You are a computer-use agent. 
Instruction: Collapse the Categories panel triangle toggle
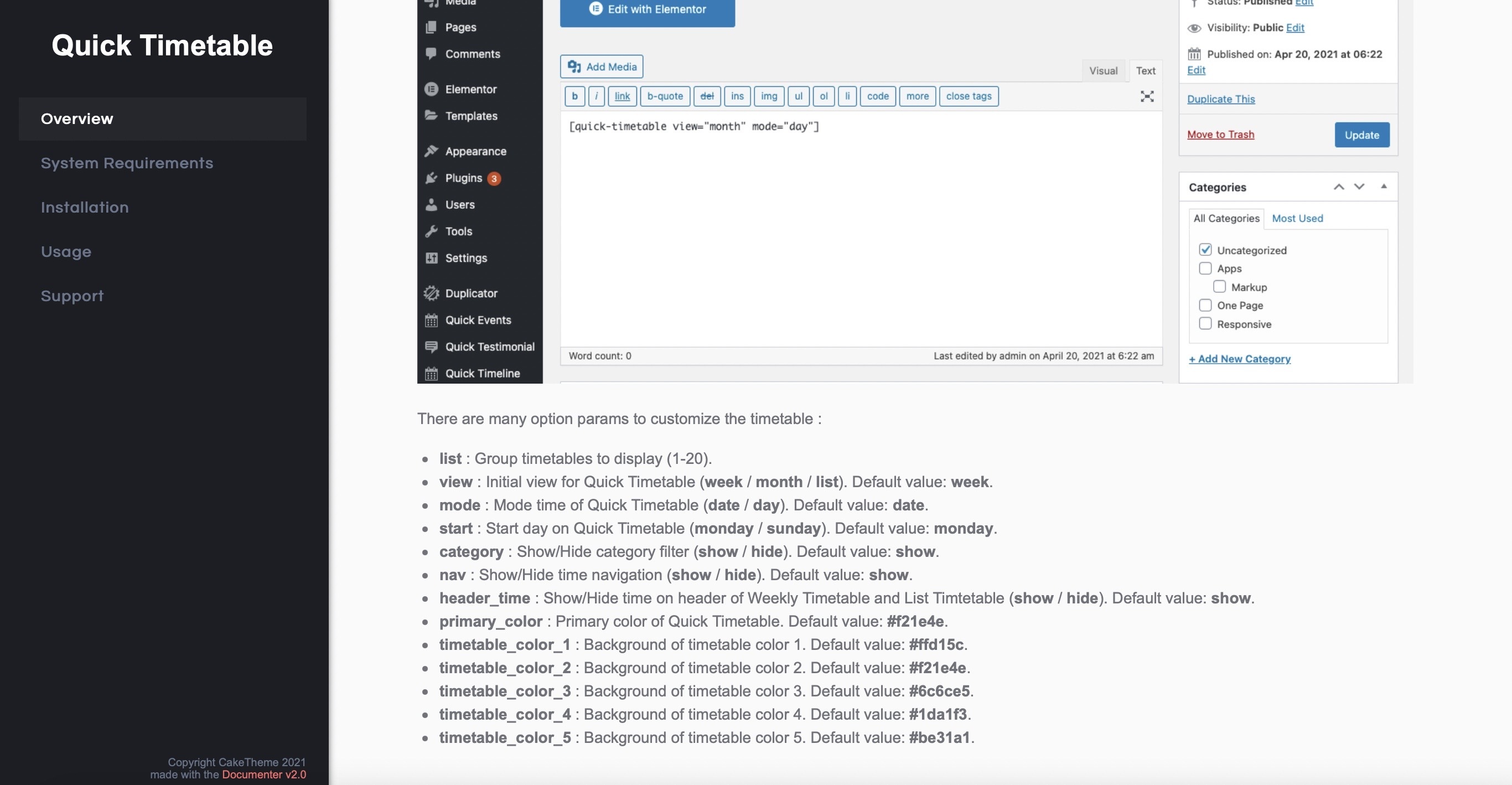click(x=1384, y=187)
